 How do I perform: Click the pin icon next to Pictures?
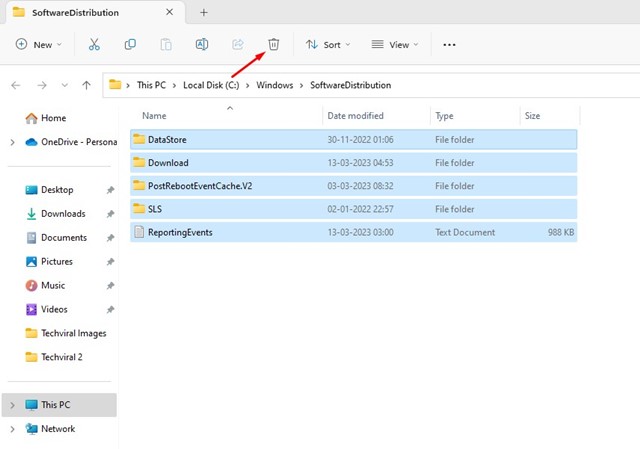(x=110, y=262)
